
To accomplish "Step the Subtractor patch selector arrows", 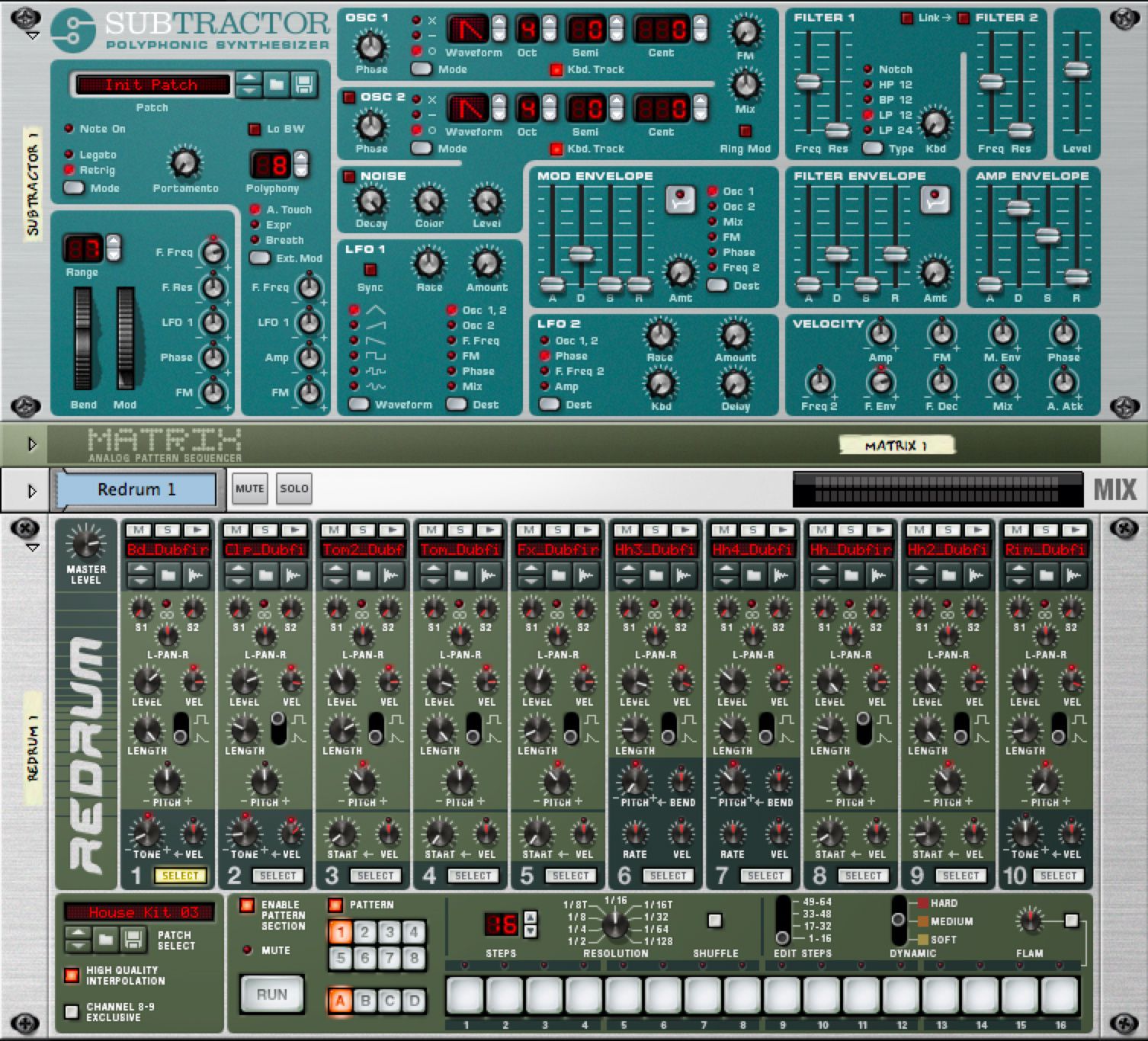I will click(249, 85).
